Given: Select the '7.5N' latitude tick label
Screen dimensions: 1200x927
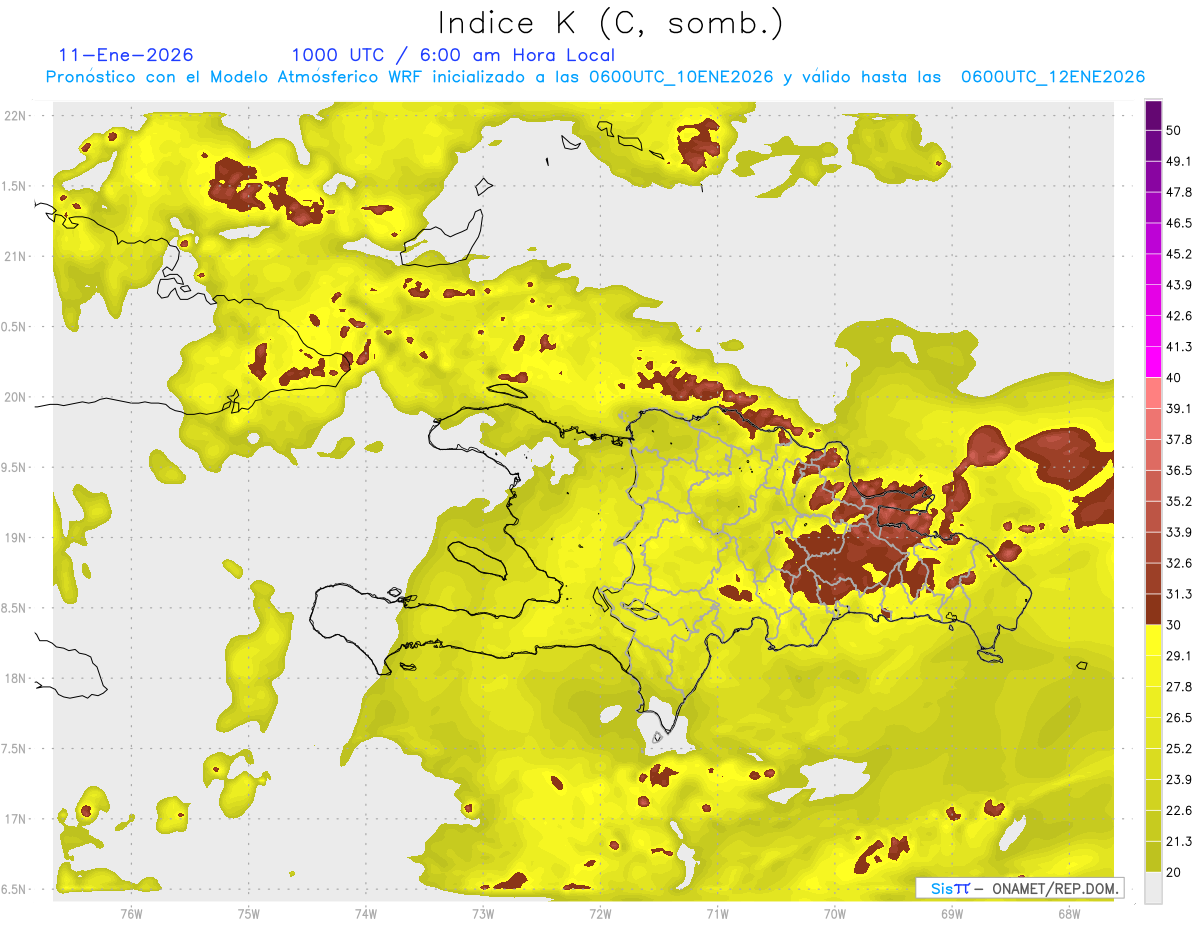Looking at the screenshot, I should tap(14, 749).
